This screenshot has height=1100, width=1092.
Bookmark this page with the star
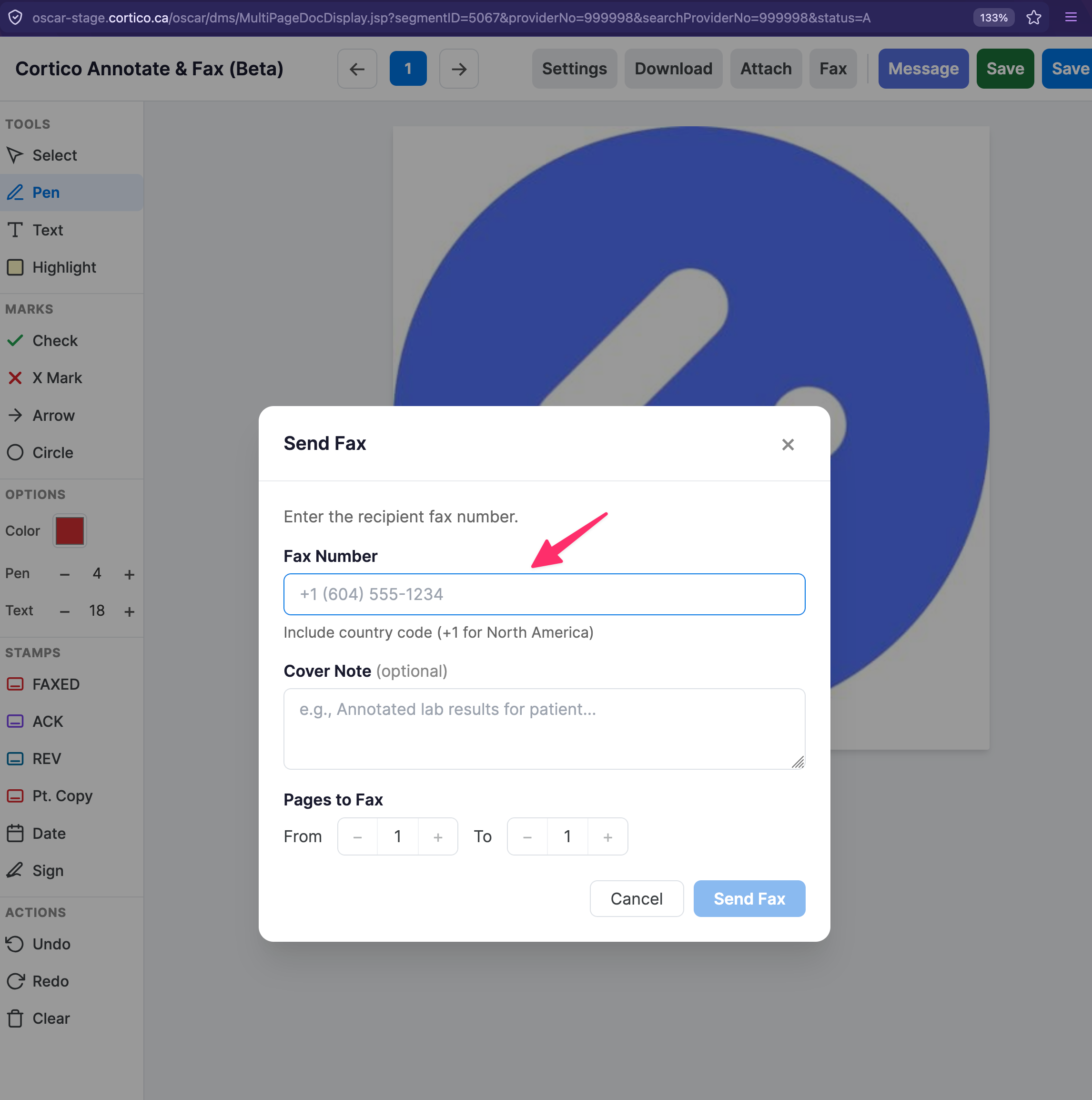(1033, 18)
